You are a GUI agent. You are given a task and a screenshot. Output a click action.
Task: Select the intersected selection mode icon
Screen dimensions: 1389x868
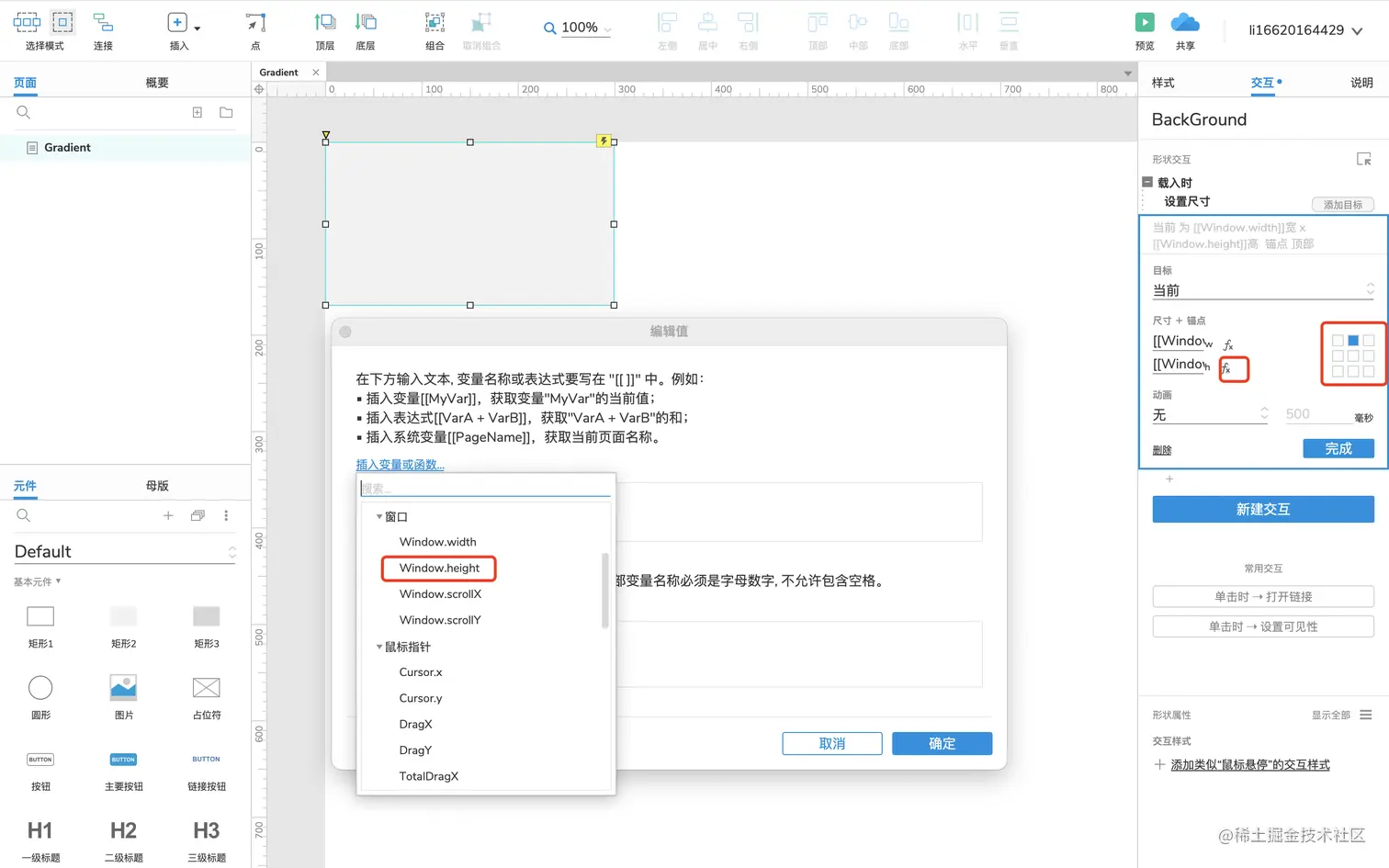point(27,22)
